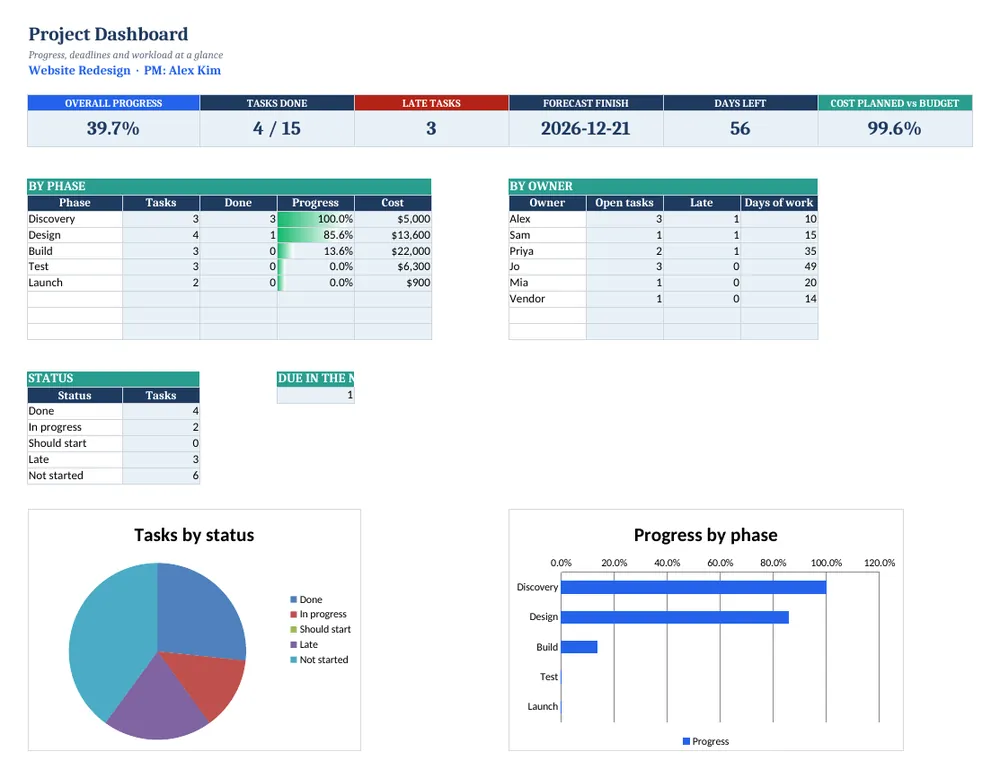Select the 'Not started' pie chart legend entry
This screenshot has height=778, width=1000.
click(x=319, y=660)
